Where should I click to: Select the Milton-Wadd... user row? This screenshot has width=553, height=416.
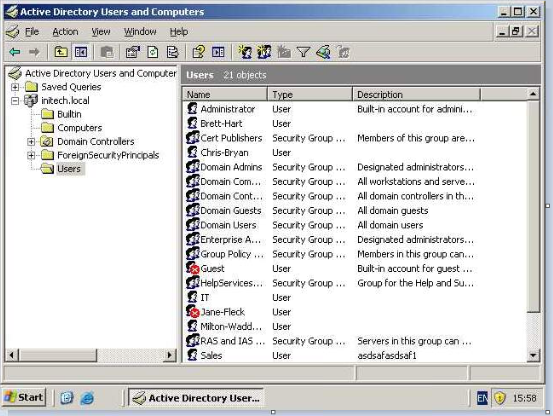[355, 326]
